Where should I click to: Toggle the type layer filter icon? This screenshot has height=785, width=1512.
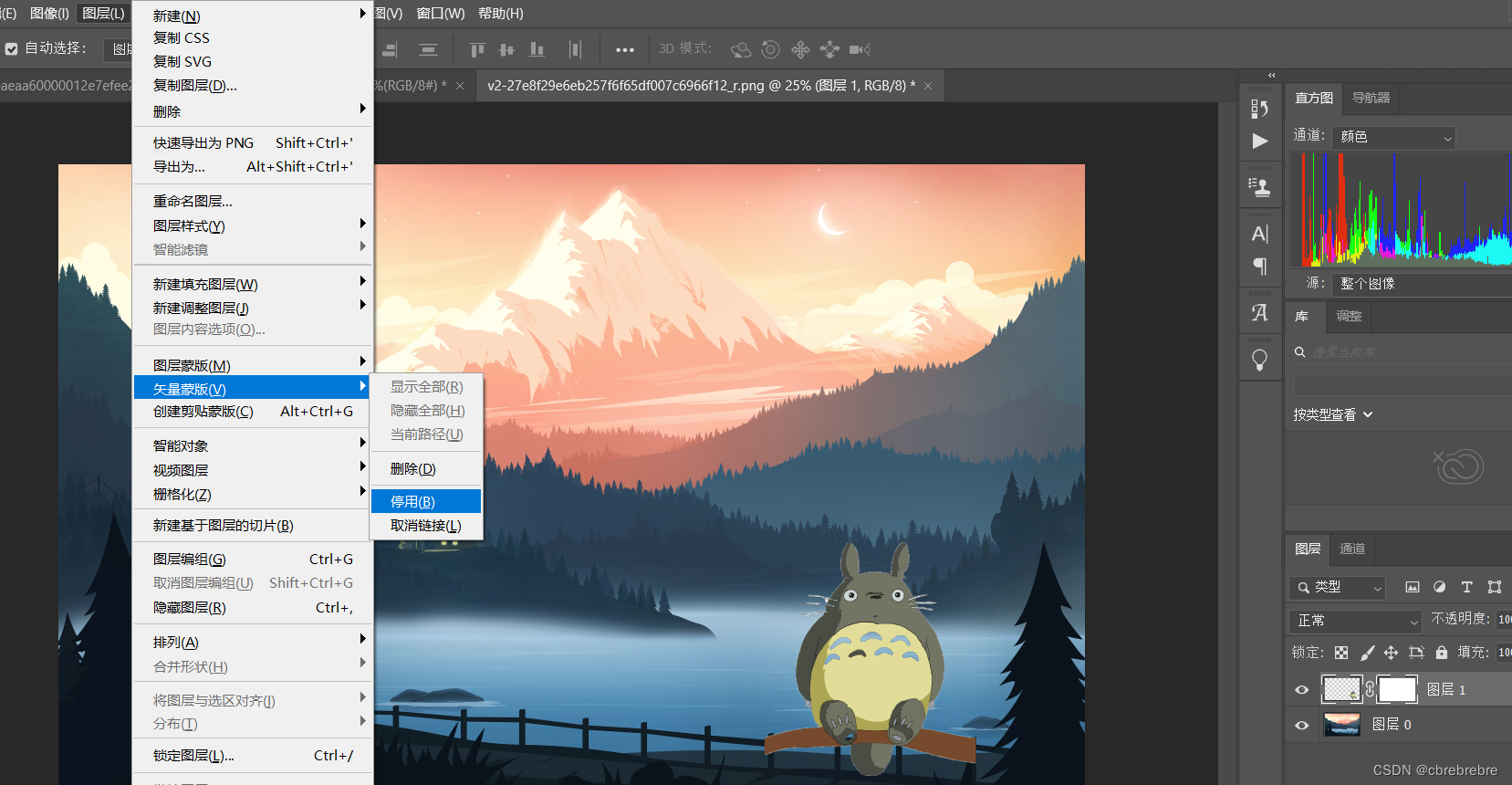click(x=1467, y=587)
